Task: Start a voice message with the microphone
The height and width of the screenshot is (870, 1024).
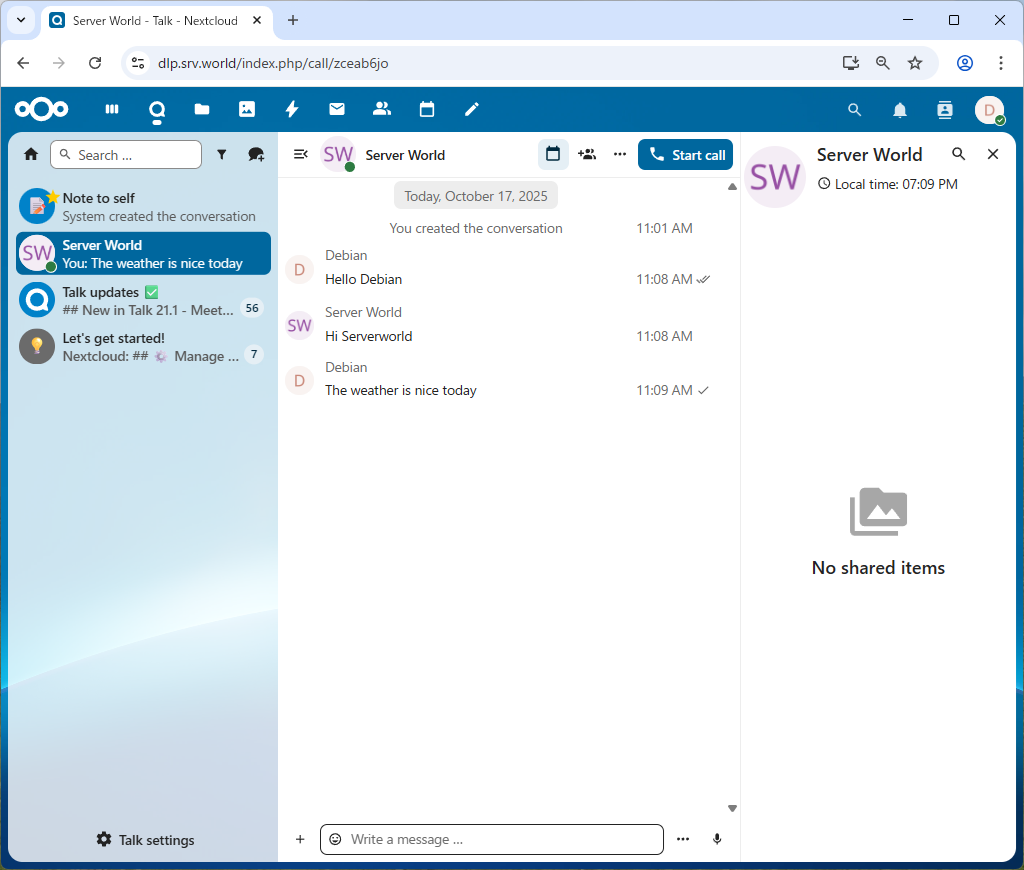Action: point(717,839)
